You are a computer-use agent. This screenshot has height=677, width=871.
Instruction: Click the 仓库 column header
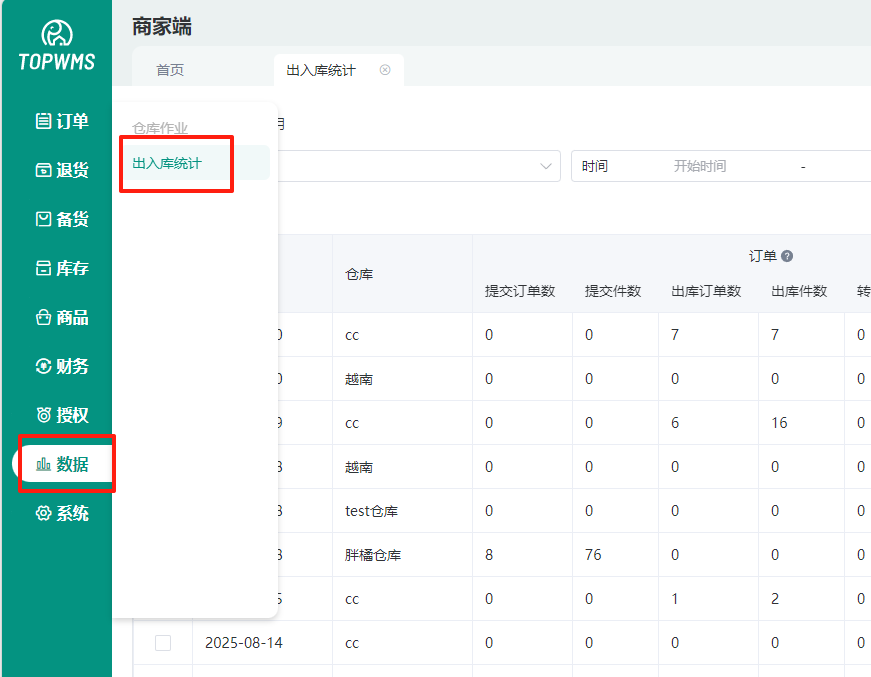(x=359, y=274)
